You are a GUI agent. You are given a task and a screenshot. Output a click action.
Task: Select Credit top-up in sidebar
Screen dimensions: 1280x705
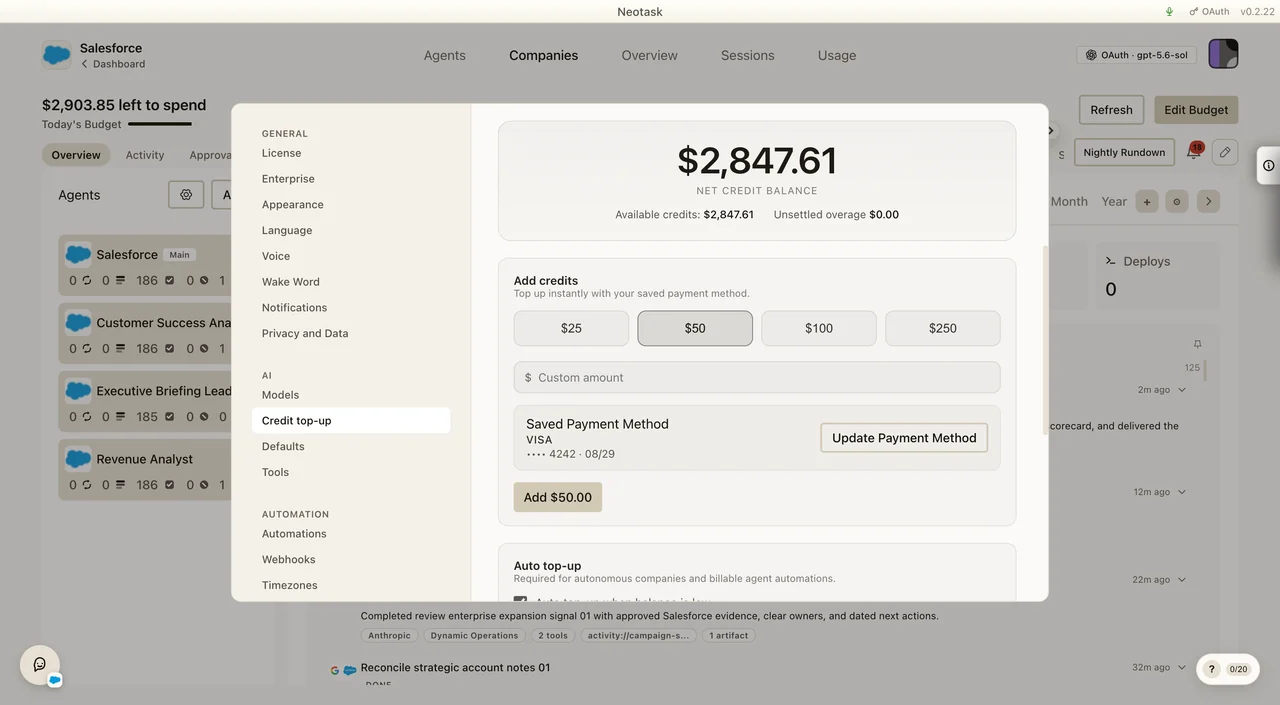pos(351,421)
